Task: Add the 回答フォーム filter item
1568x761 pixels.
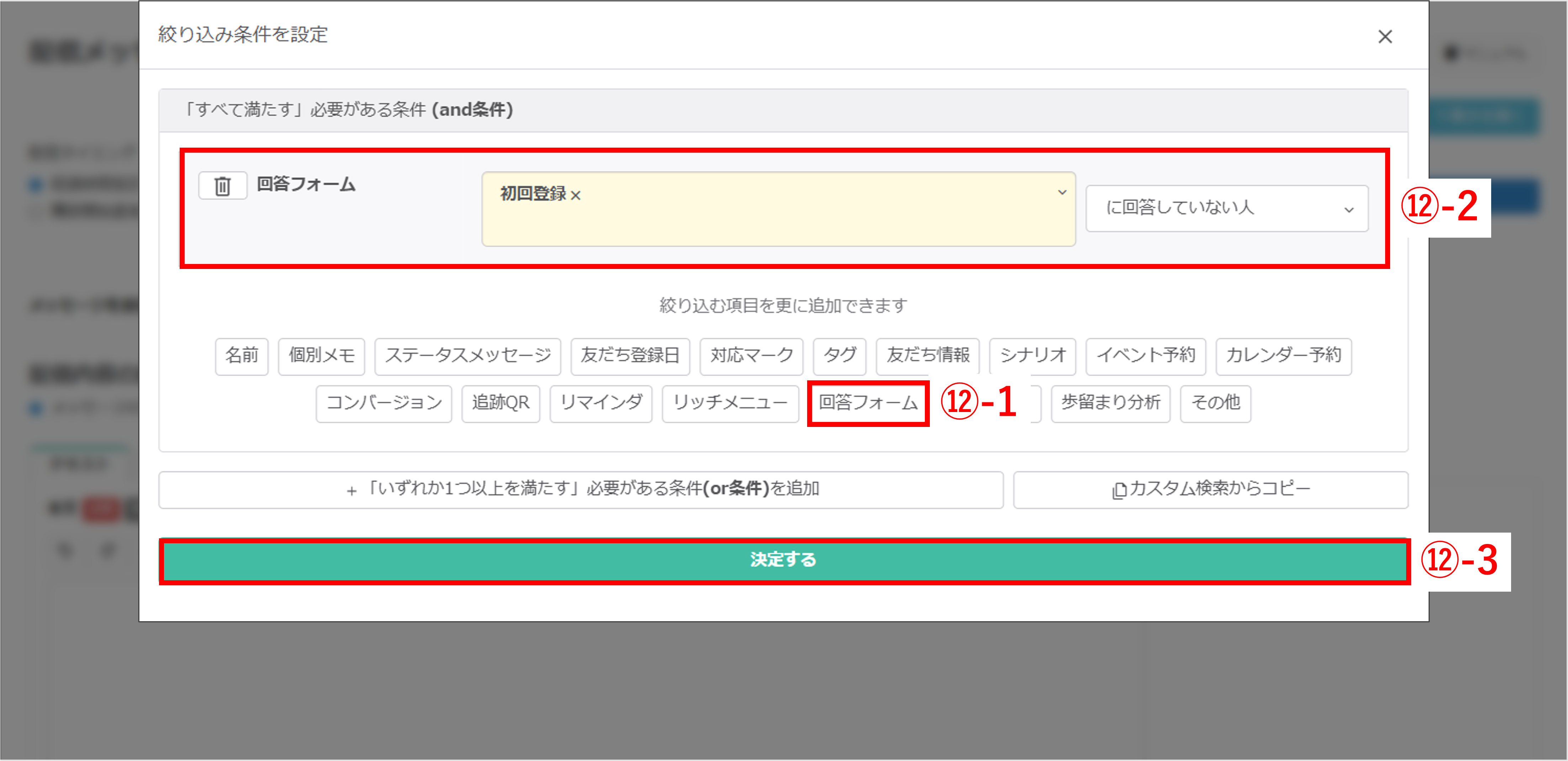Action: (x=868, y=403)
